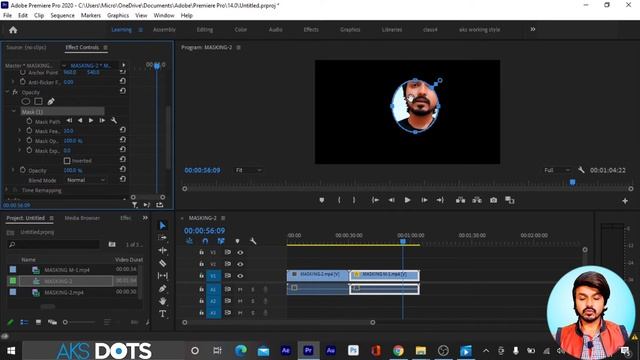This screenshot has height=360, width=640.
Task: Toggle V3 track output eye
Action: 240,253
